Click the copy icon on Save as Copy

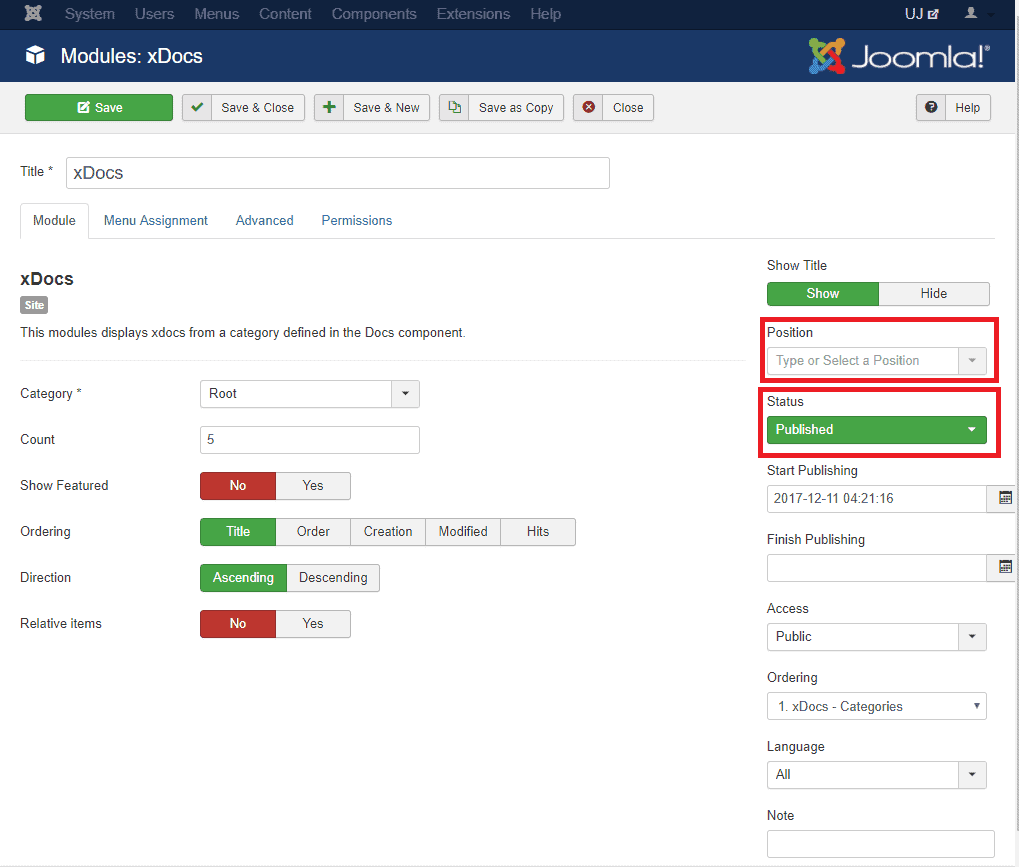455,108
